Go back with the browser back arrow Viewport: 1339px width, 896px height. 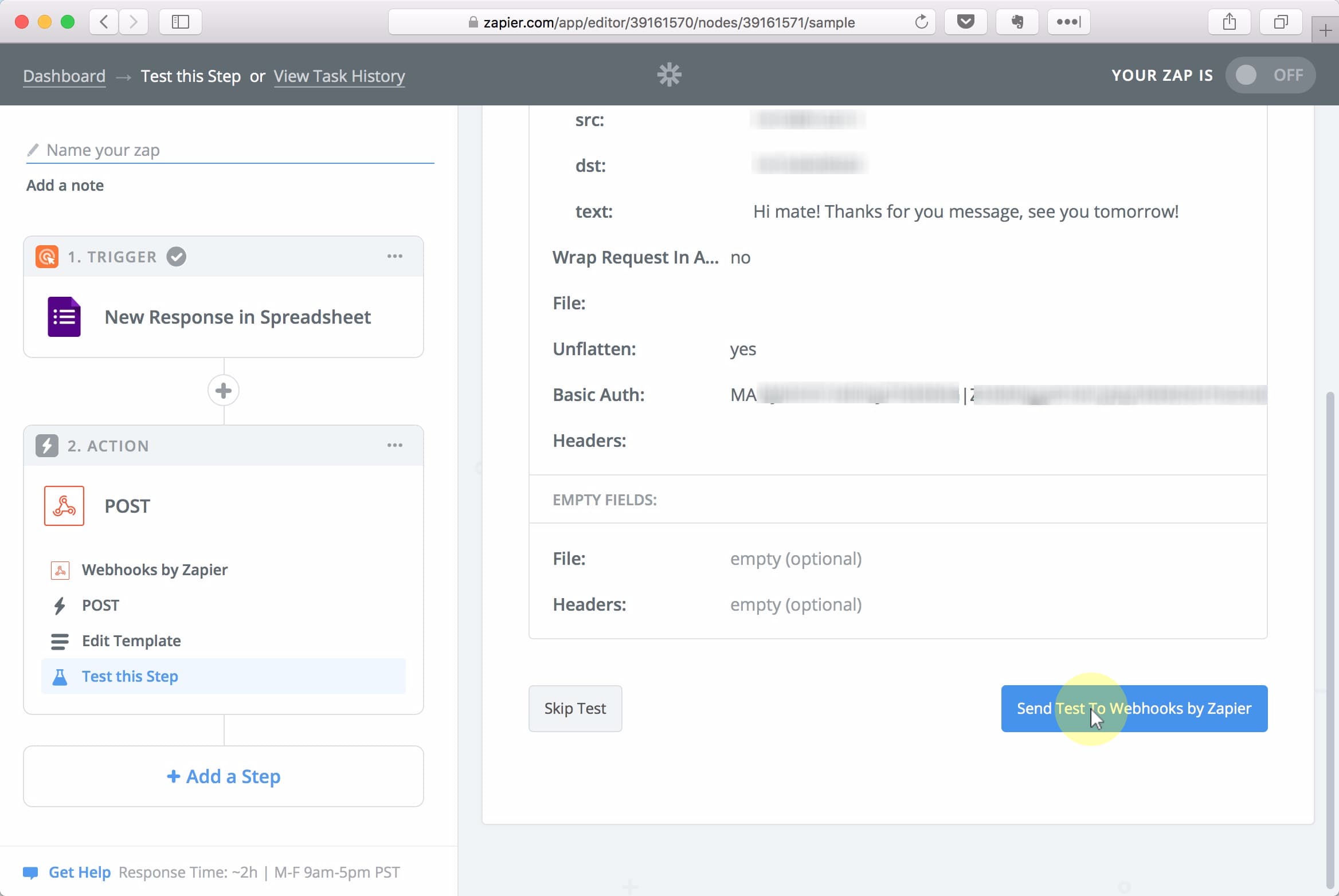tap(104, 22)
